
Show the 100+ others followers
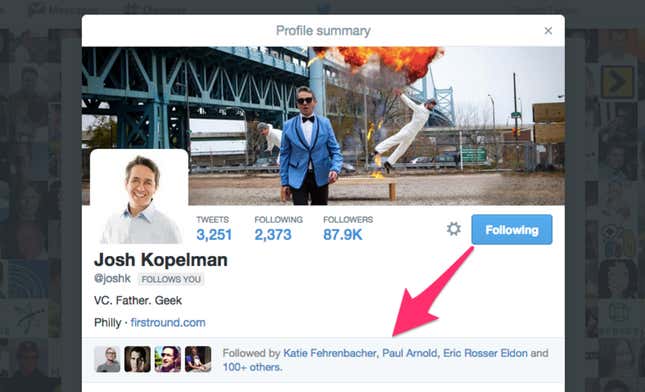click(252, 367)
